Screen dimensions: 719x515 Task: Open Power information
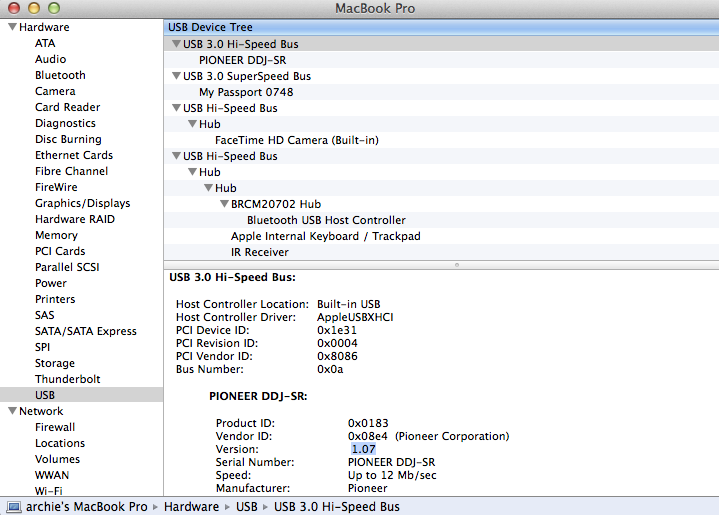coord(51,283)
